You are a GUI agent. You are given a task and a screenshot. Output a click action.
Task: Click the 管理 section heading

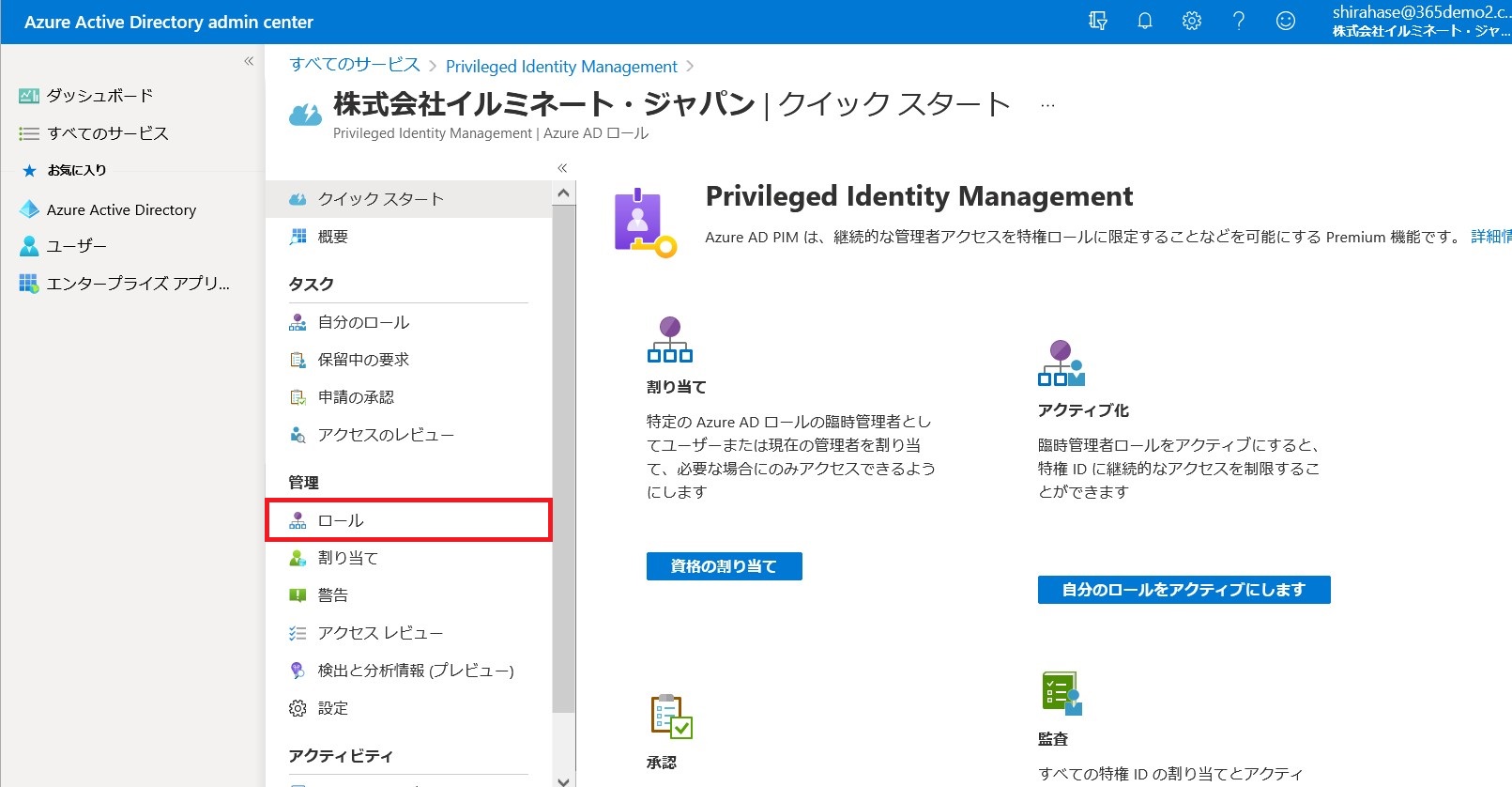(303, 482)
